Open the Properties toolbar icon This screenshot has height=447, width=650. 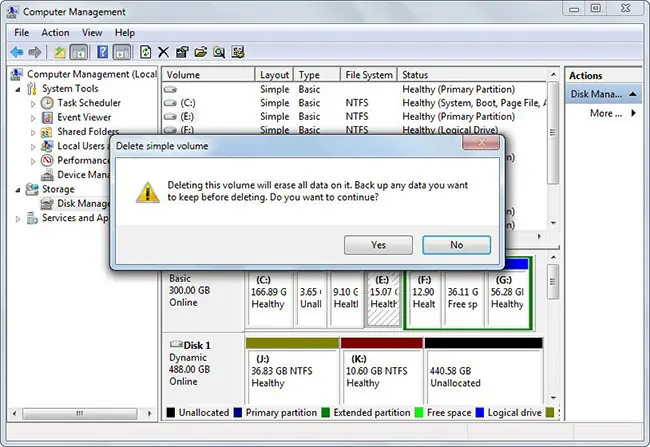pyautogui.click(x=182, y=52)
